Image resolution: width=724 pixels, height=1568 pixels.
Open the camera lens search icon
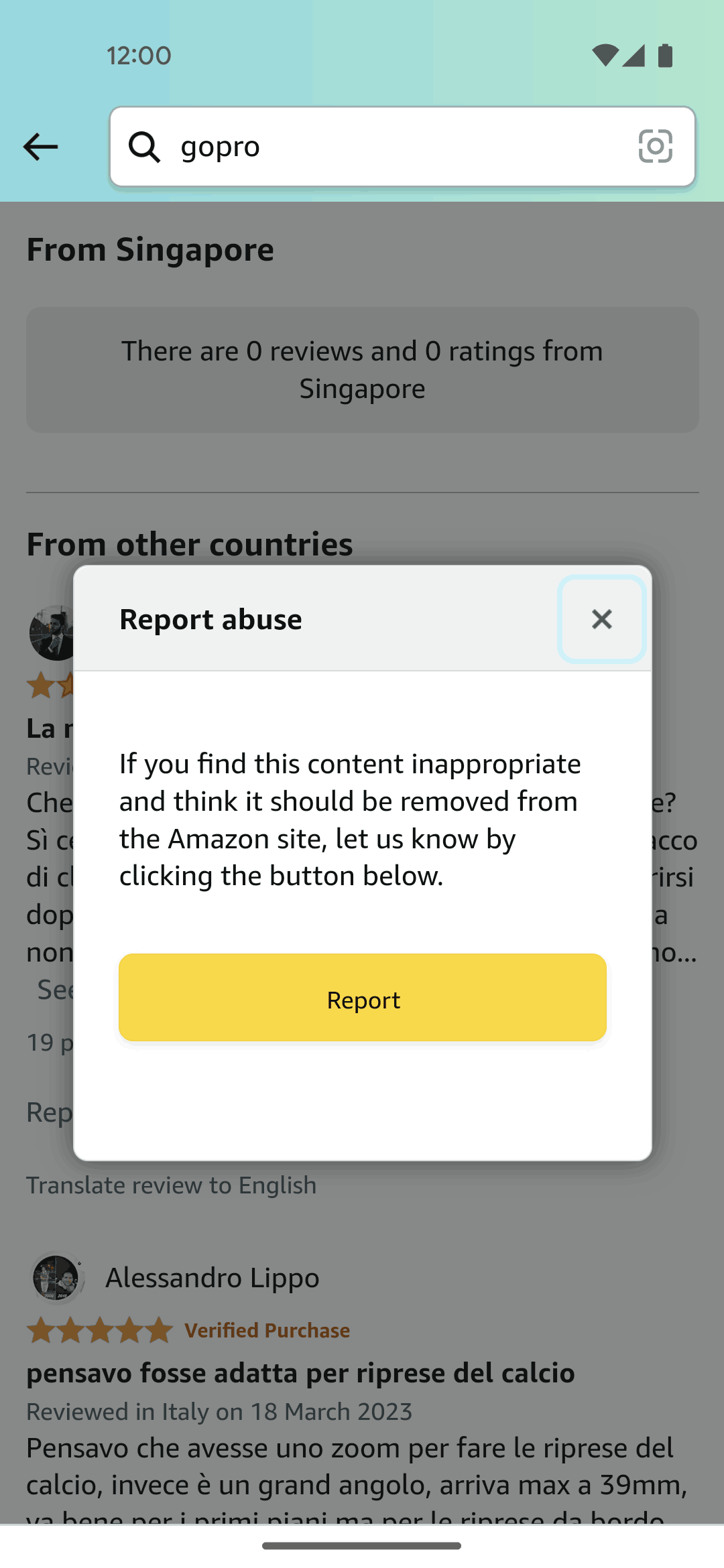click(655, 146)
